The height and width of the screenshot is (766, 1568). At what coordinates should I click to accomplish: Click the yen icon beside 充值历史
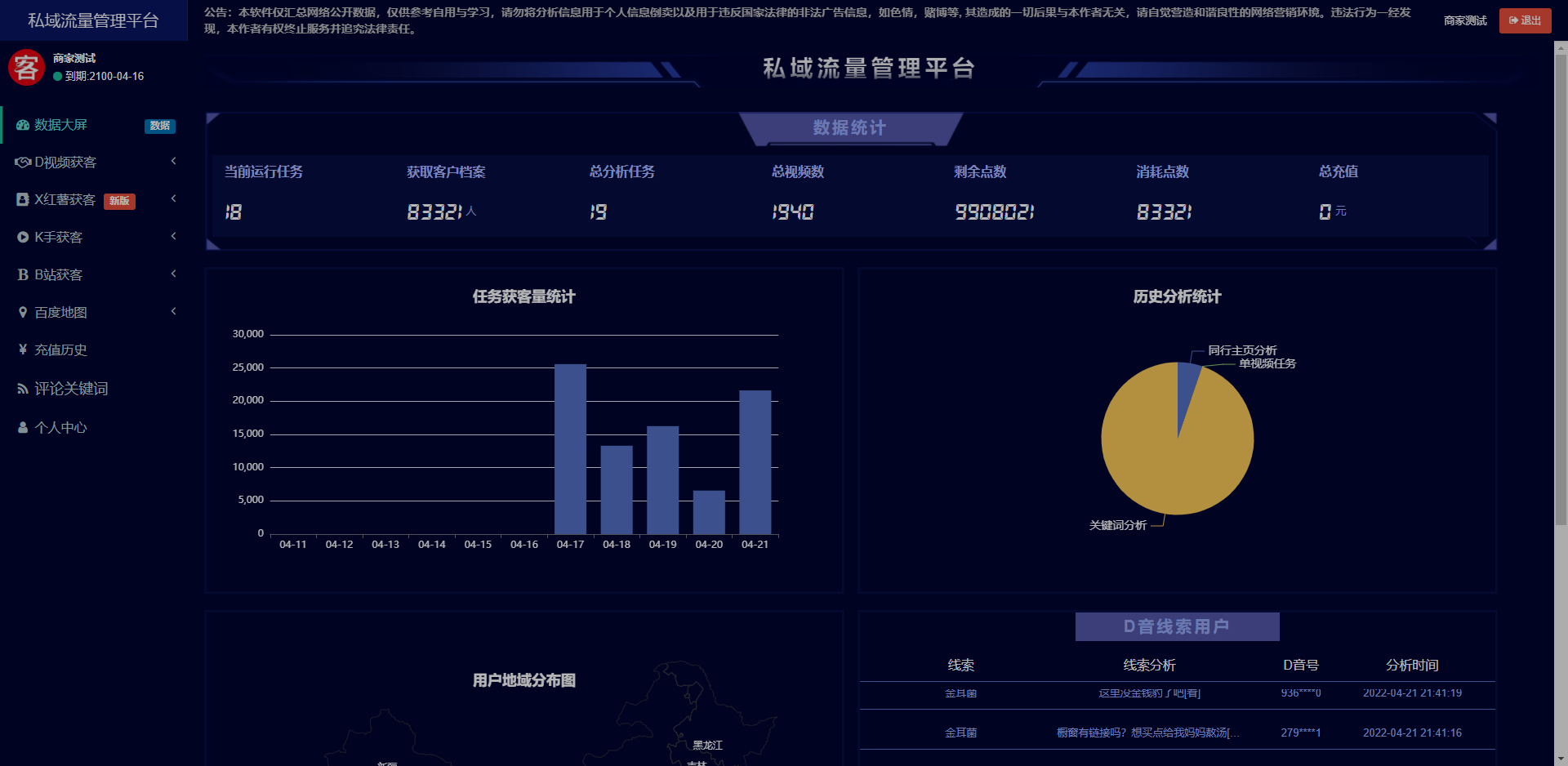[x=23, y=350]
